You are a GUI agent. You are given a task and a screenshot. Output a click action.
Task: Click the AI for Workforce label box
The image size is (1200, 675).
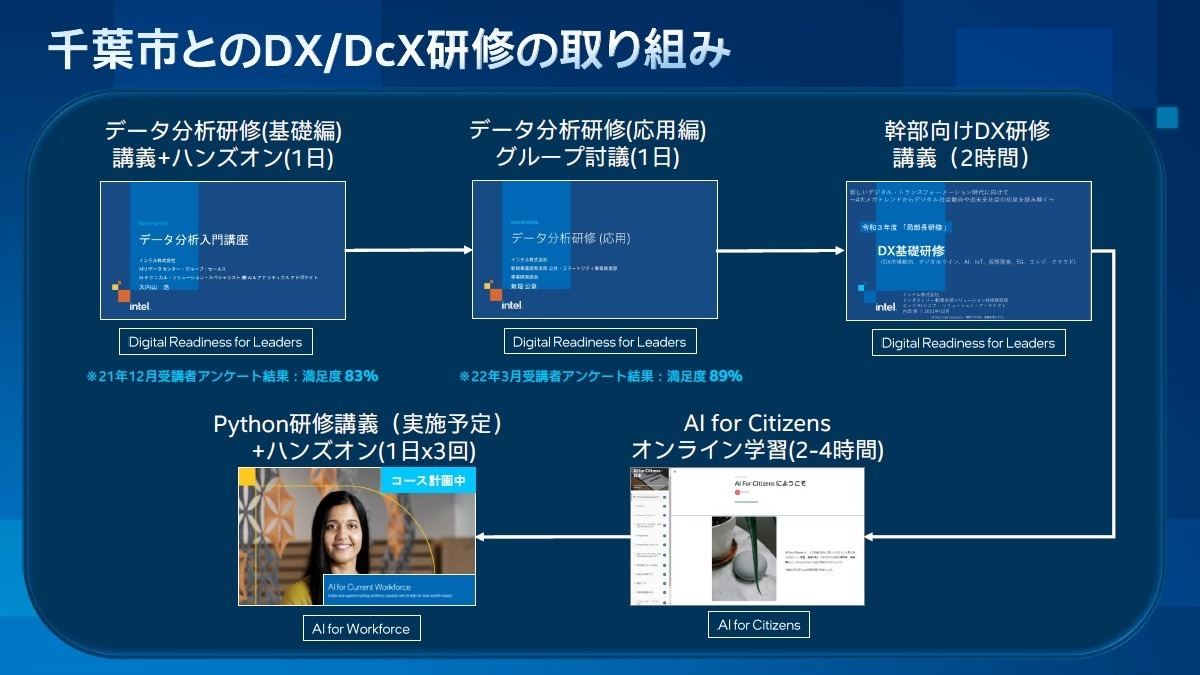[x=361, y=629]
